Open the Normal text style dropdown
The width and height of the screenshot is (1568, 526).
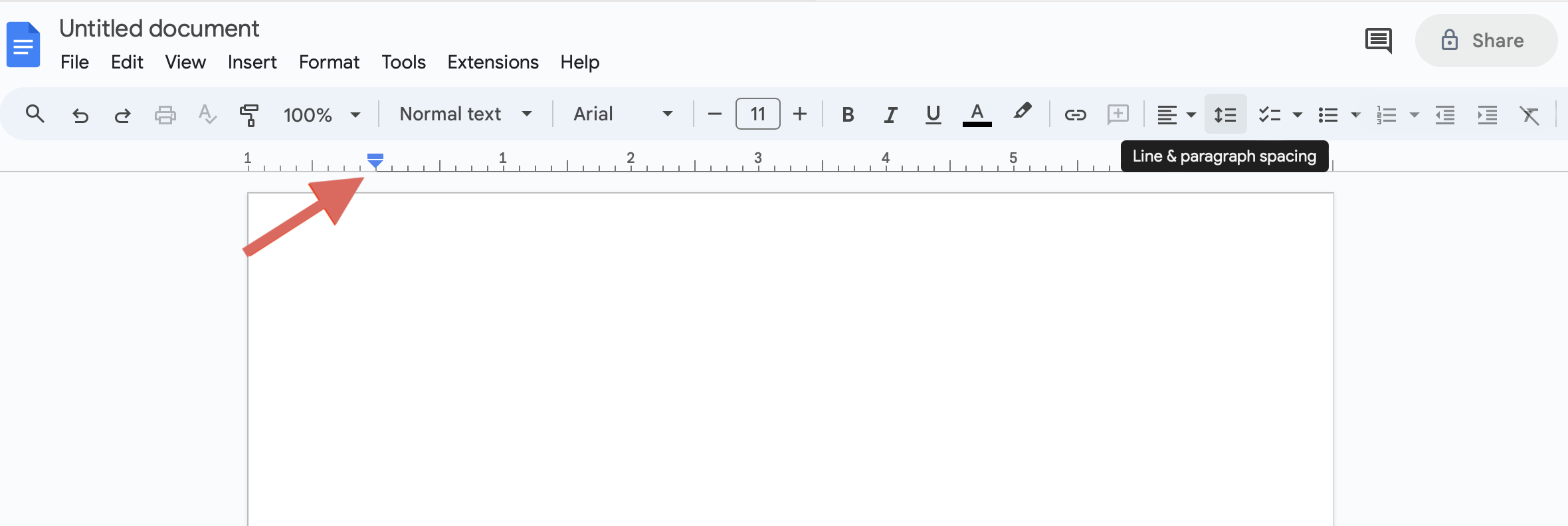466,114
